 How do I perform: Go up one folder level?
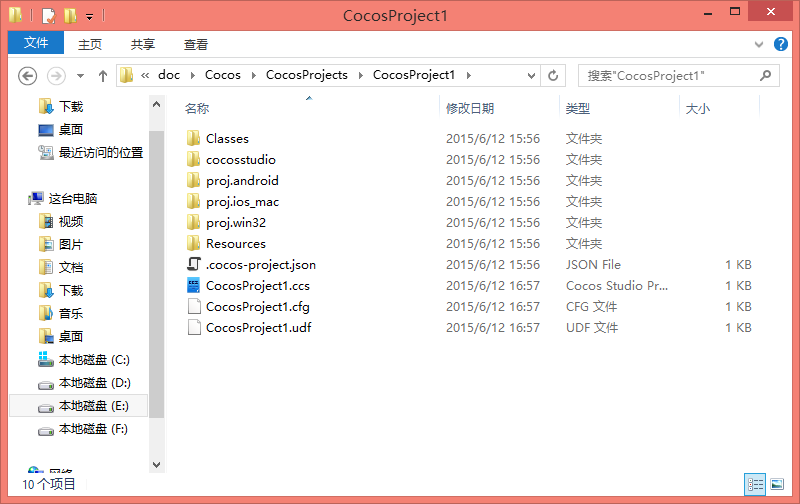(103, 76)
